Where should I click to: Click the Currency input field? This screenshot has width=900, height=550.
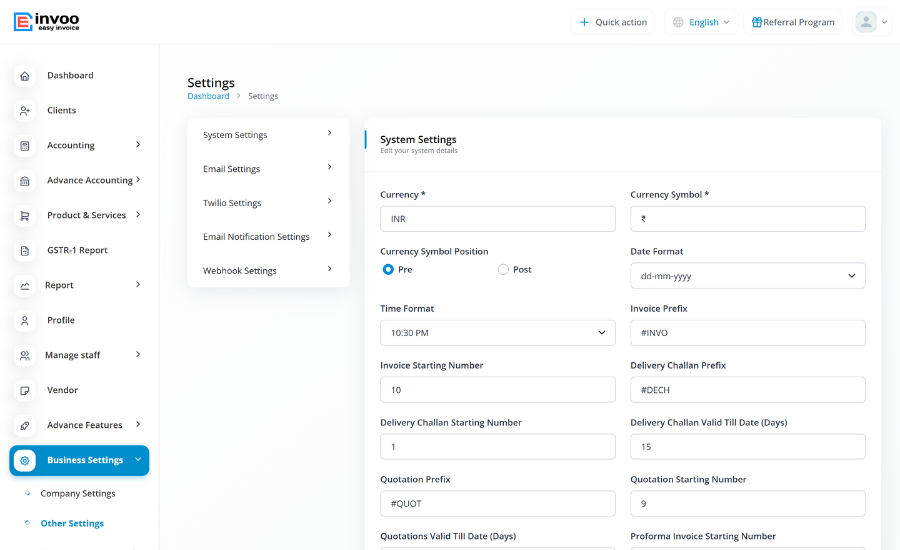point(498,219)
